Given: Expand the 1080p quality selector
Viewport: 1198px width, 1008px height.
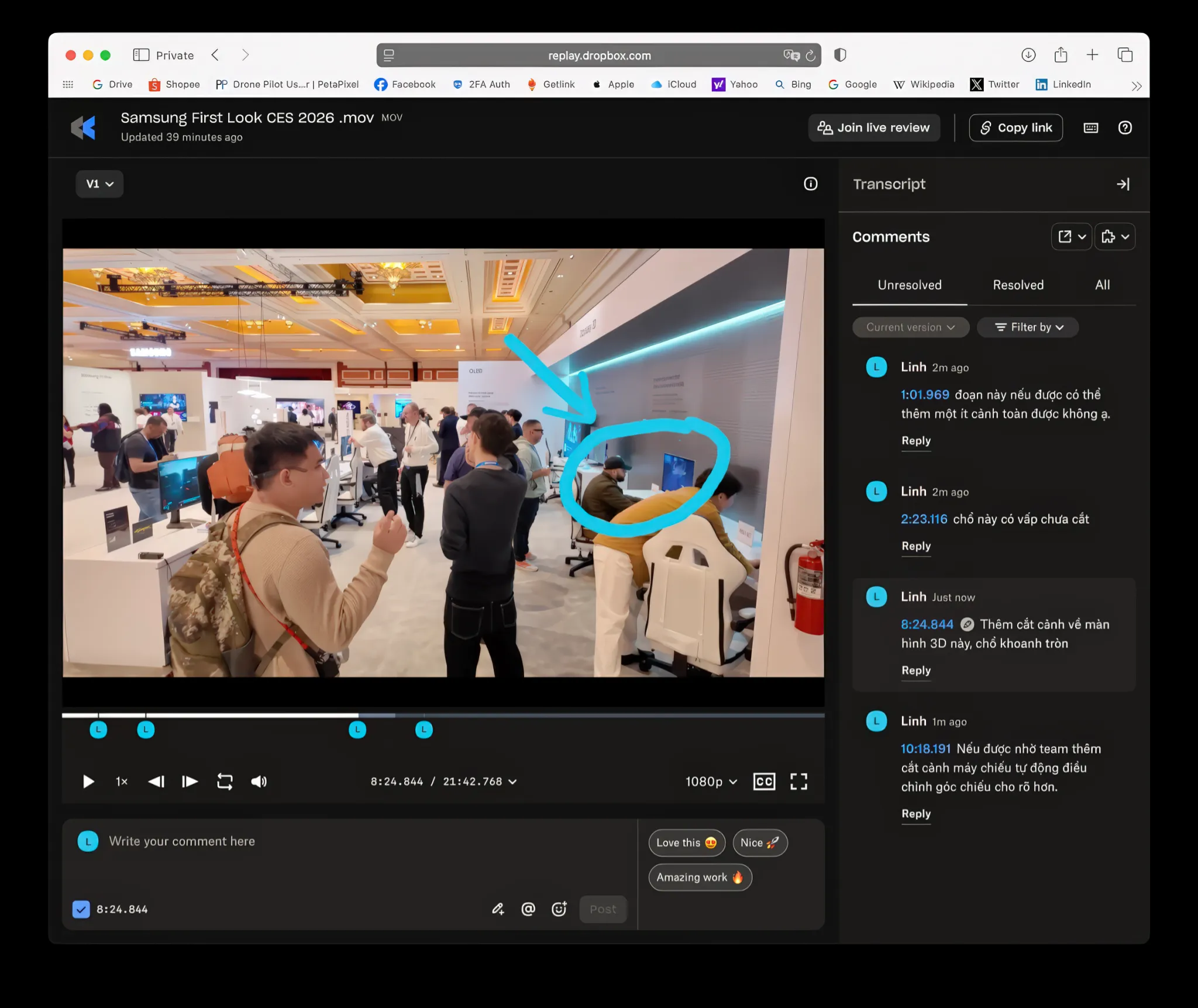Looking at the screenshot, I should click(x=710, y=781).
